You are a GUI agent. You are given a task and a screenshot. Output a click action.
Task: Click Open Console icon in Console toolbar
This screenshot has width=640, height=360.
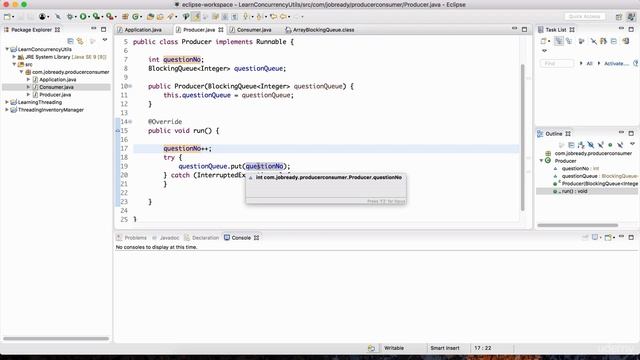(x=608, y=237)
